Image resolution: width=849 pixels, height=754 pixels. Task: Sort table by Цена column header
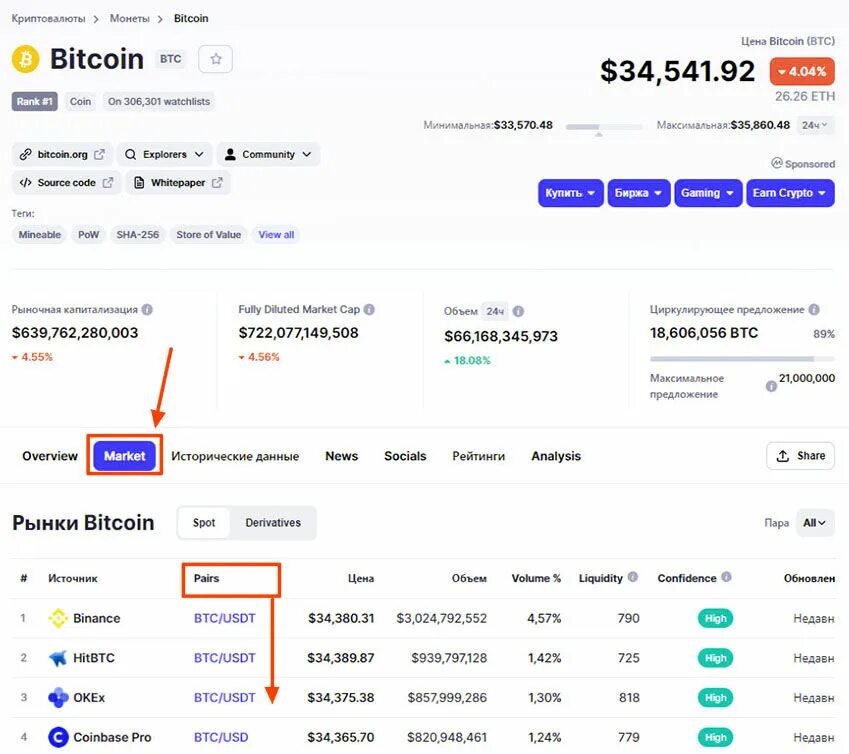click(361, 578)
